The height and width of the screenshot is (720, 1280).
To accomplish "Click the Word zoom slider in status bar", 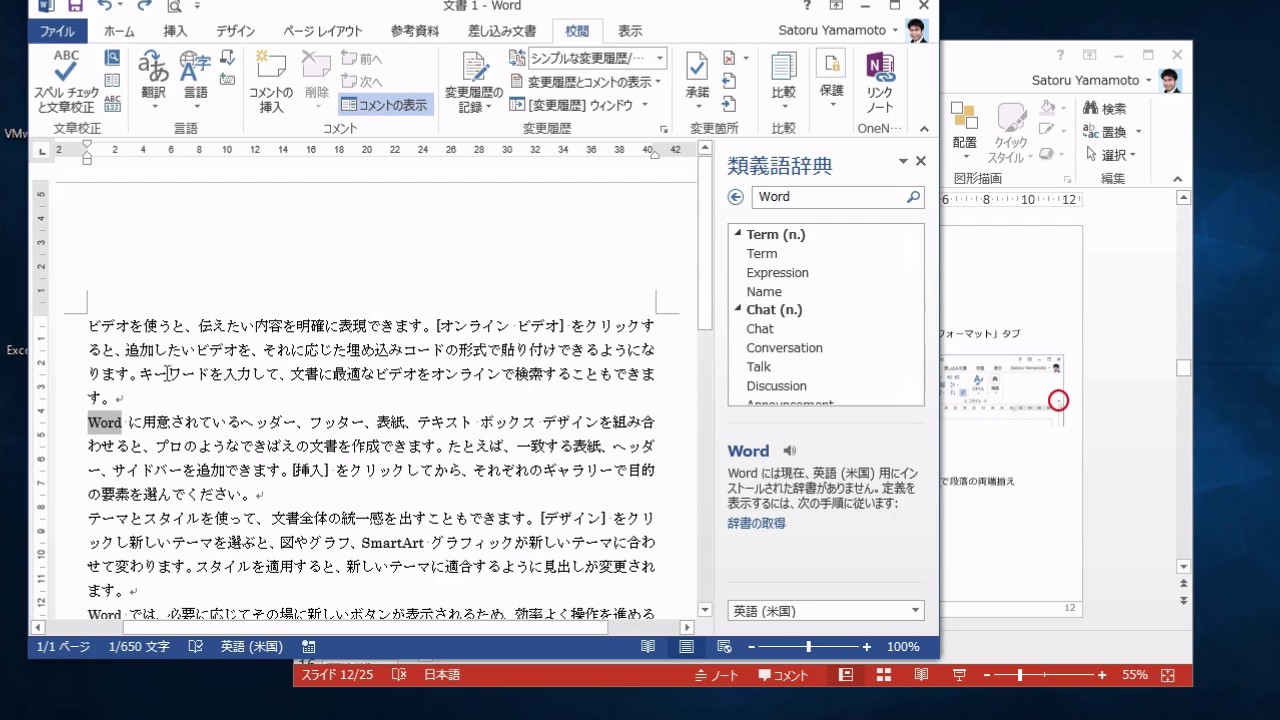I will pyautogui.click(x=808, y=647).
